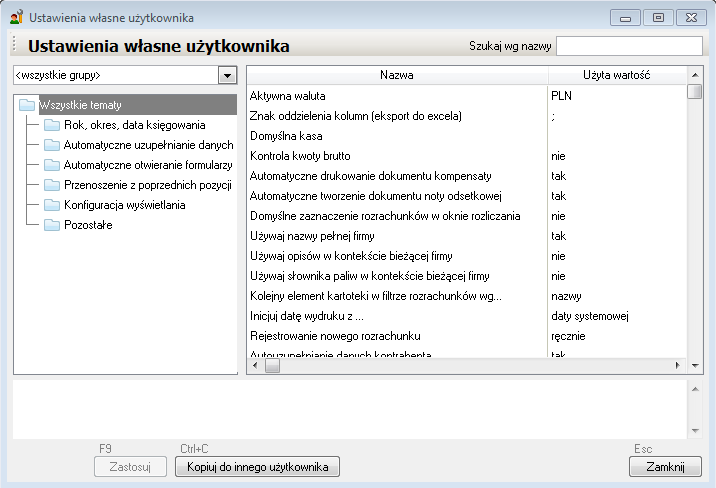This screenshot has height=488, width=716.
Task: Select Rejestrowanie nowego rozrachunku row
Action: (466, 336)
